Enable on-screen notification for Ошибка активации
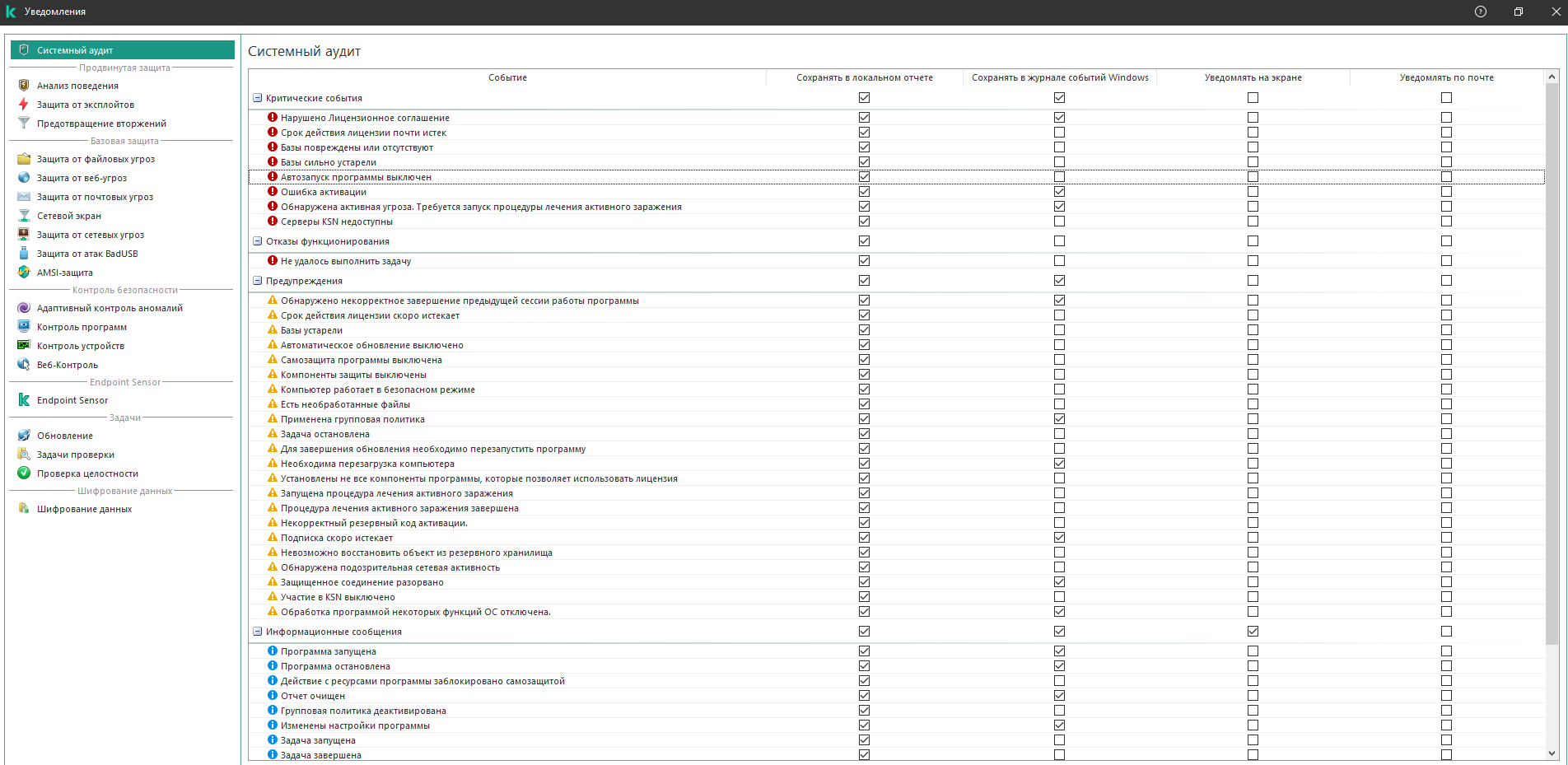Viewport: 1568px width, 765px height. point(1253,192)
